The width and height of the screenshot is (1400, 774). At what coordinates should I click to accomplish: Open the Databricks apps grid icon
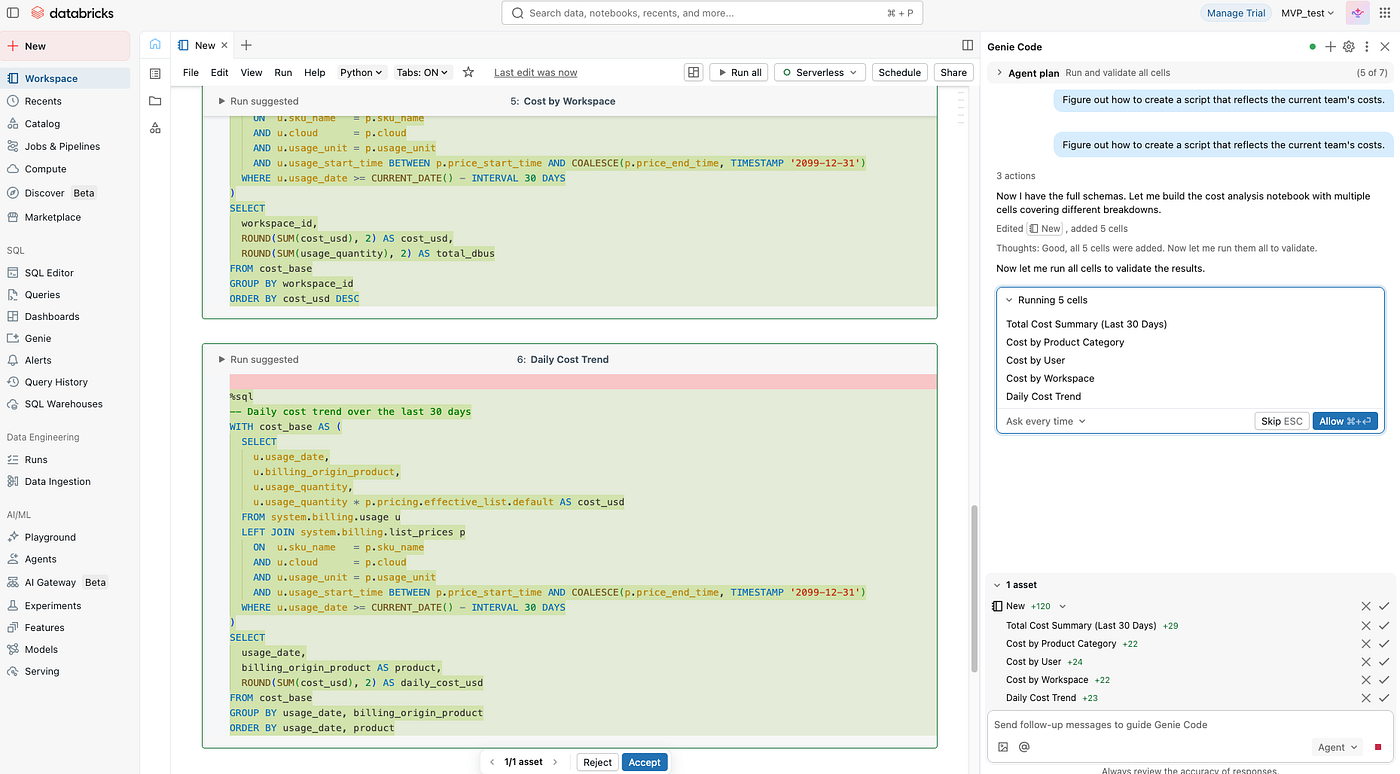(x=1385, y=13)
